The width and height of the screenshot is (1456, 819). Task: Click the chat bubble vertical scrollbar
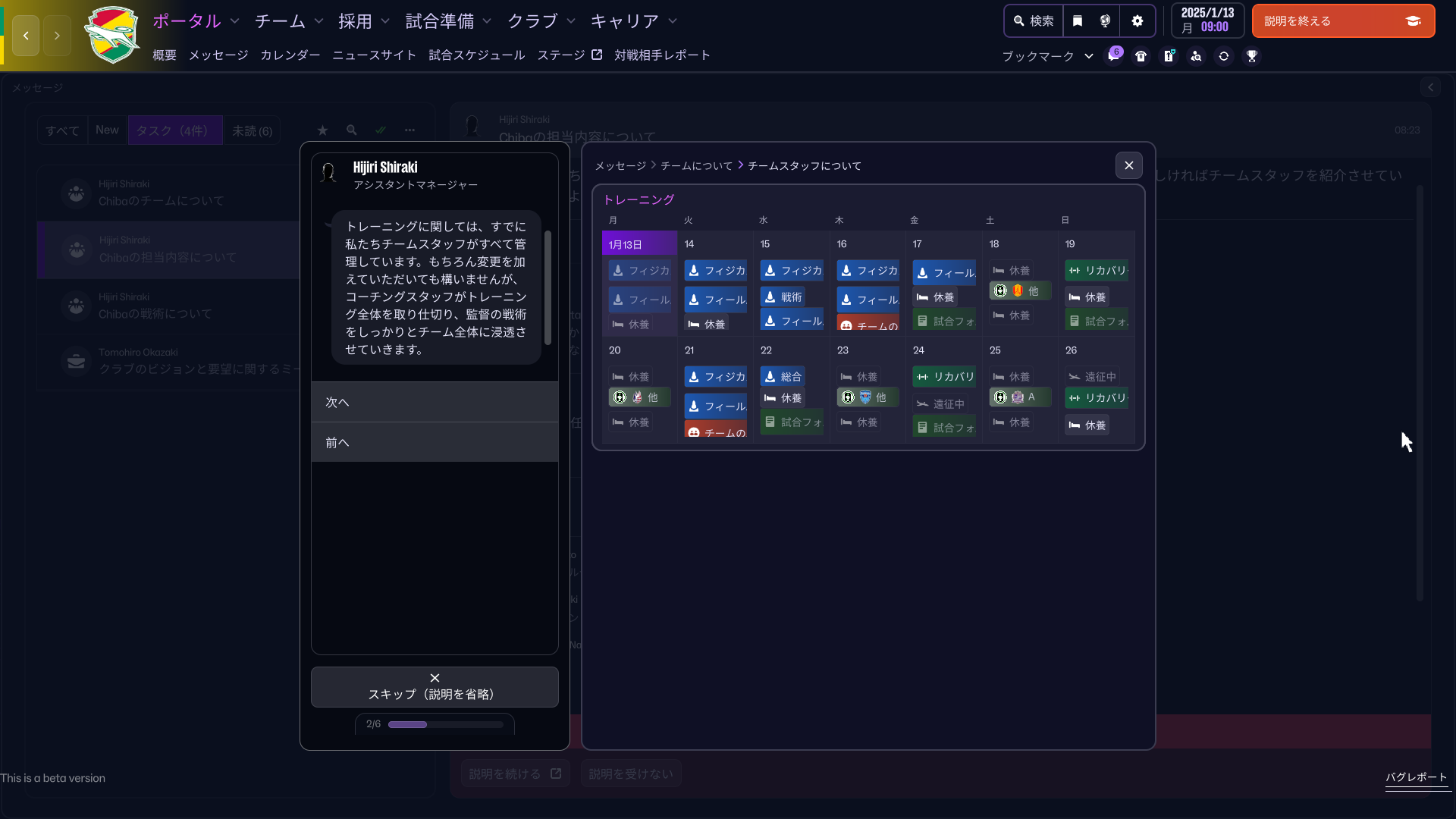coord(548,287)
